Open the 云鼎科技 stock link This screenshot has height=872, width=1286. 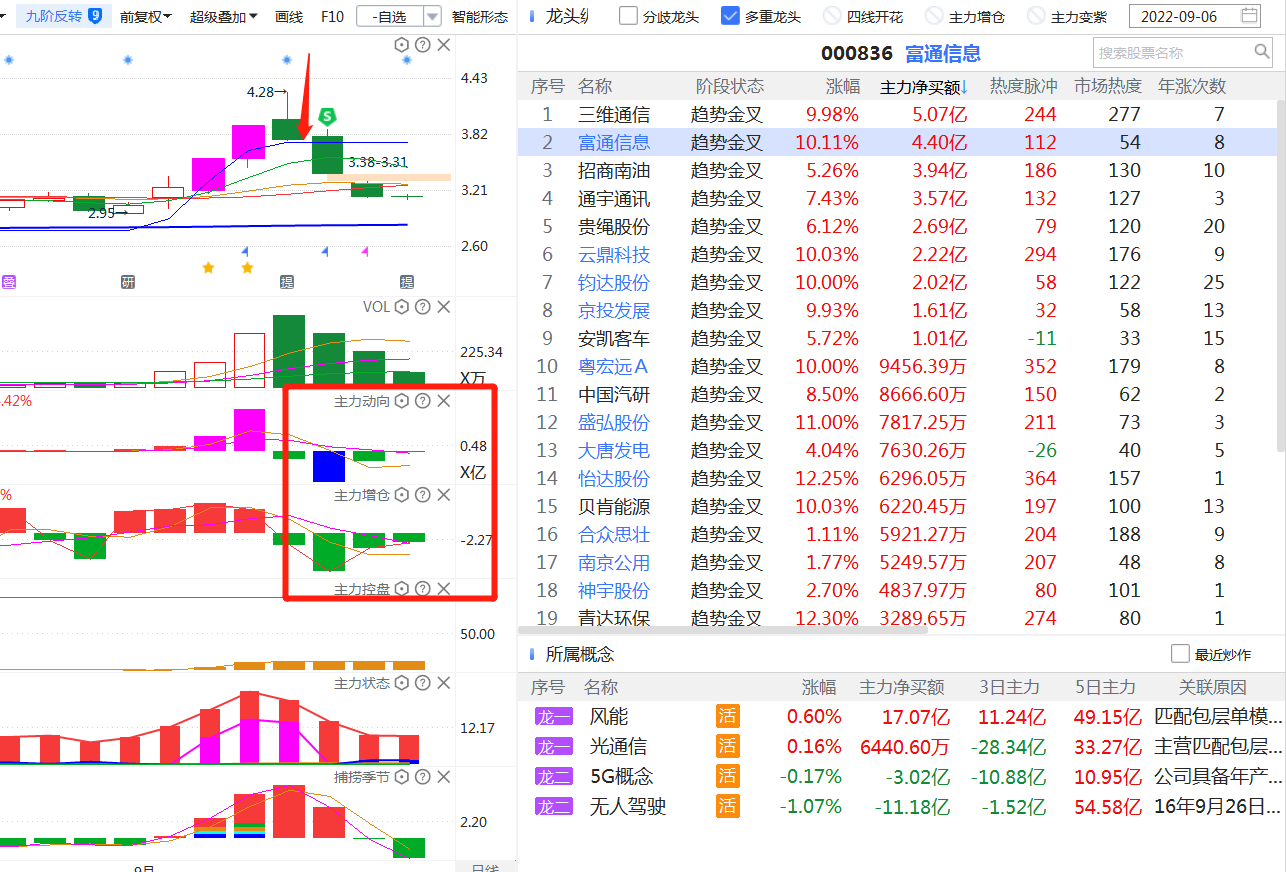tap(614, 255)
